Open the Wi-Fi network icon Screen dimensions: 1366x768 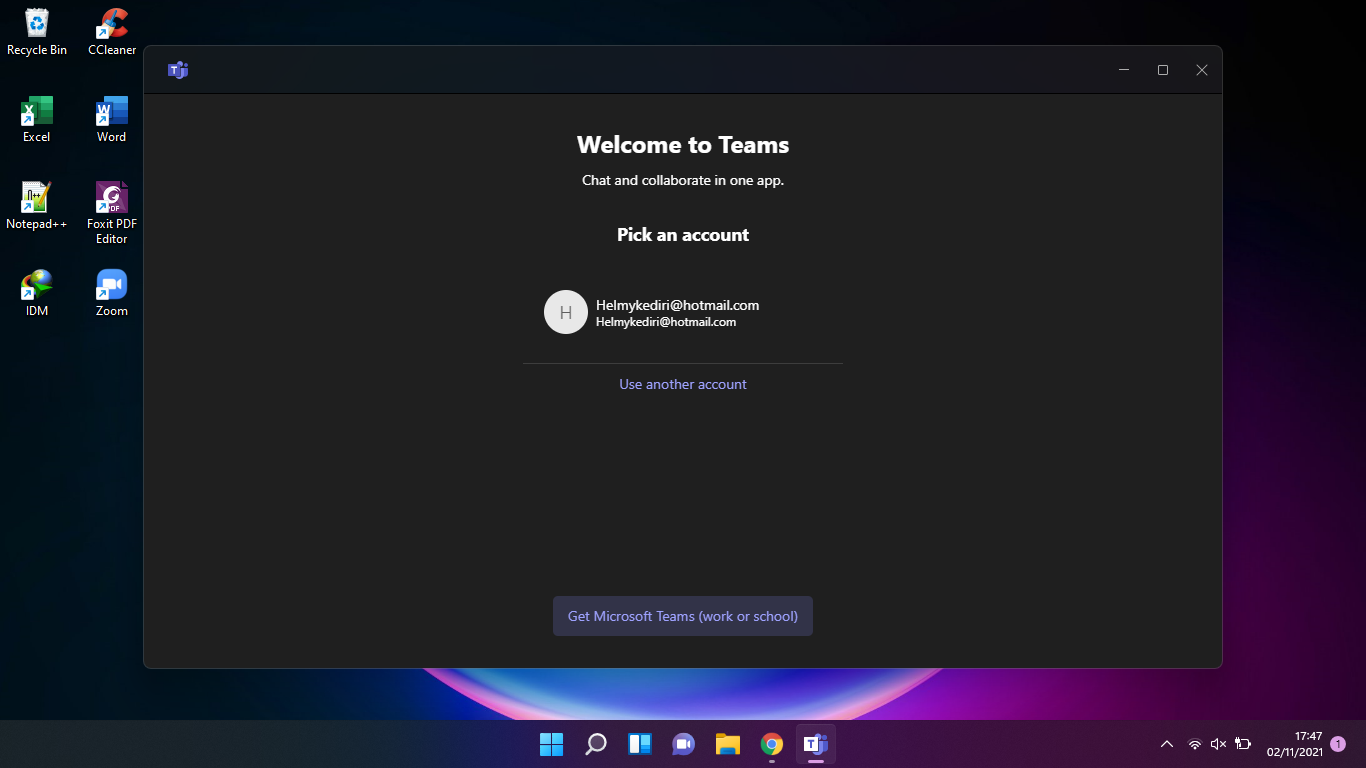(x=1195, y=744)
